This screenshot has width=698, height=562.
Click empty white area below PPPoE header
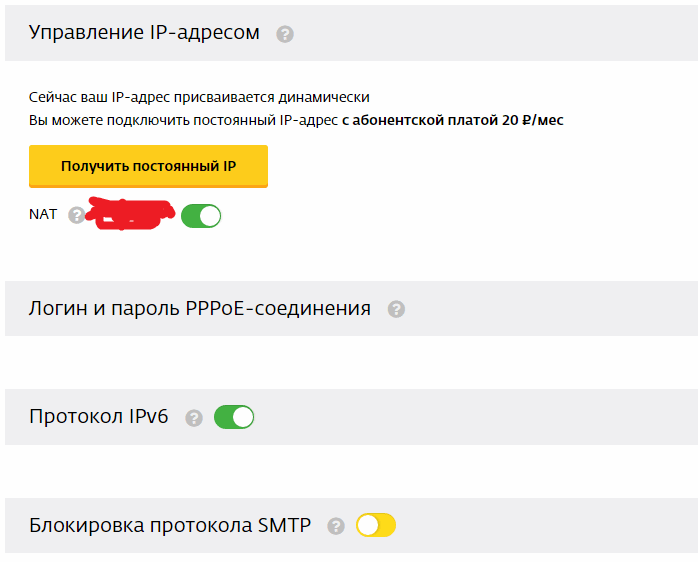click(350, 362)
